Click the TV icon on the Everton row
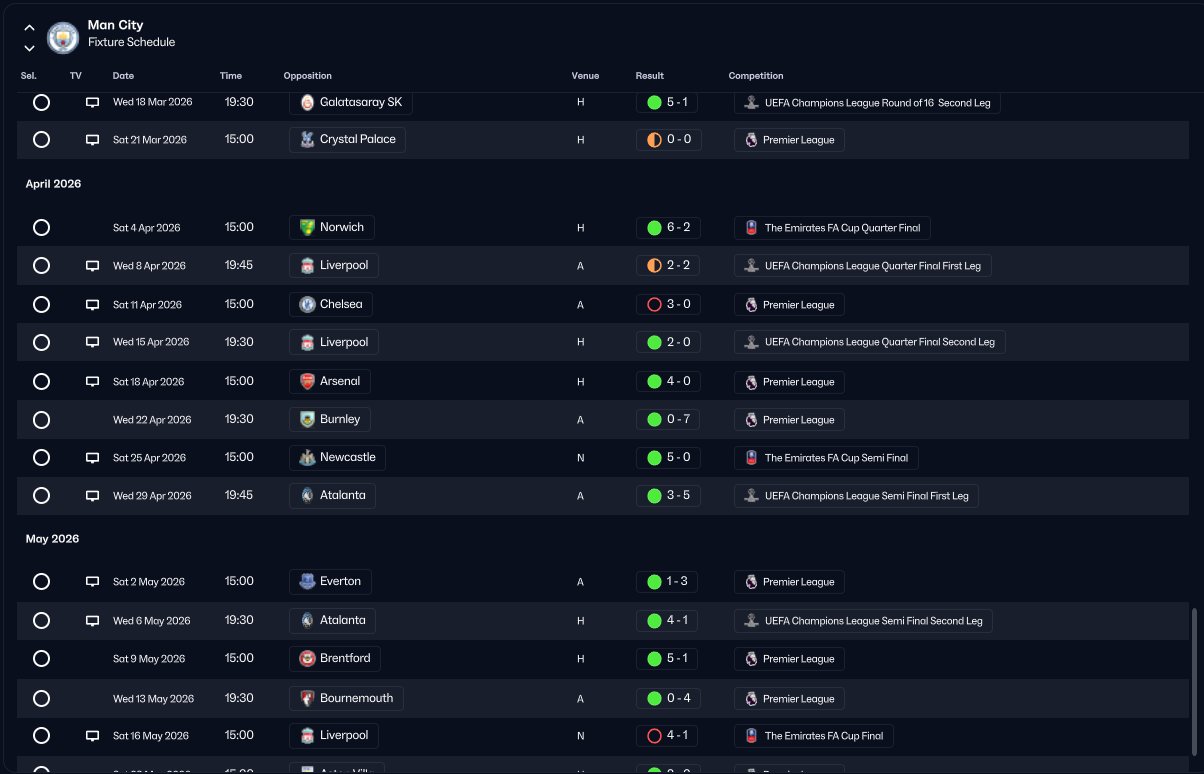 pyautogui.click(x=92, y=582)
